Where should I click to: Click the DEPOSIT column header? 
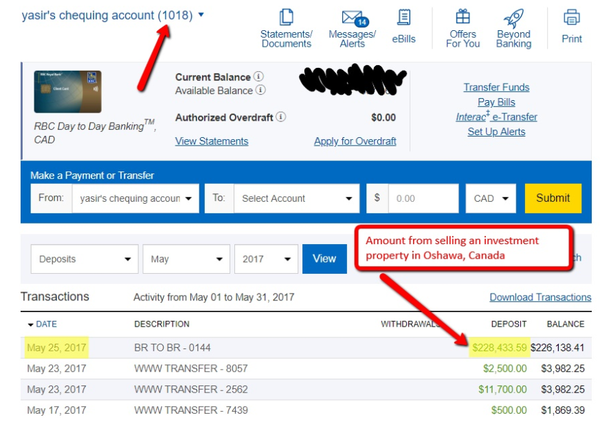(x=509, y=324)
